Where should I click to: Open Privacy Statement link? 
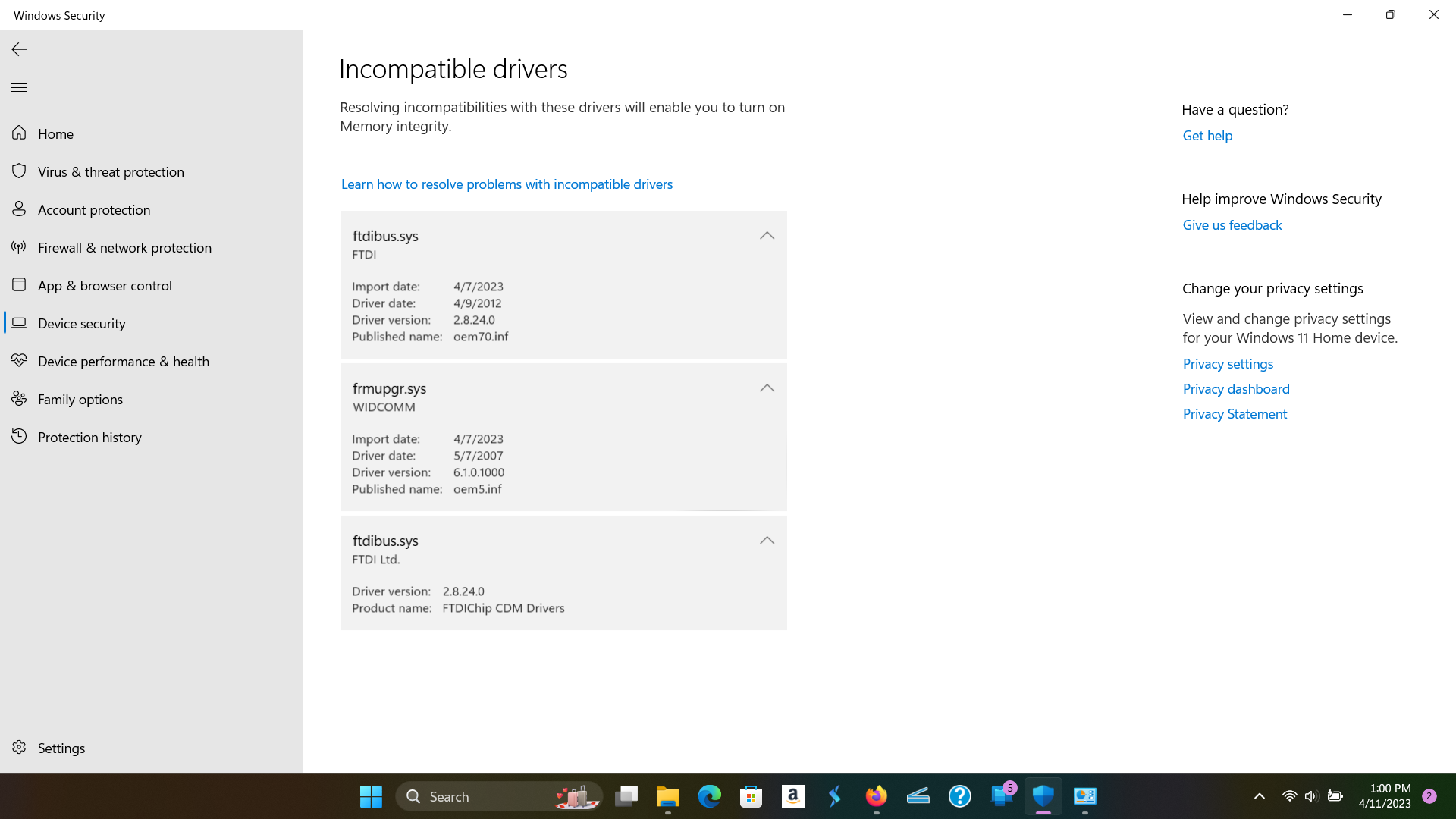pyautogui.click(x=1235, y=414)
